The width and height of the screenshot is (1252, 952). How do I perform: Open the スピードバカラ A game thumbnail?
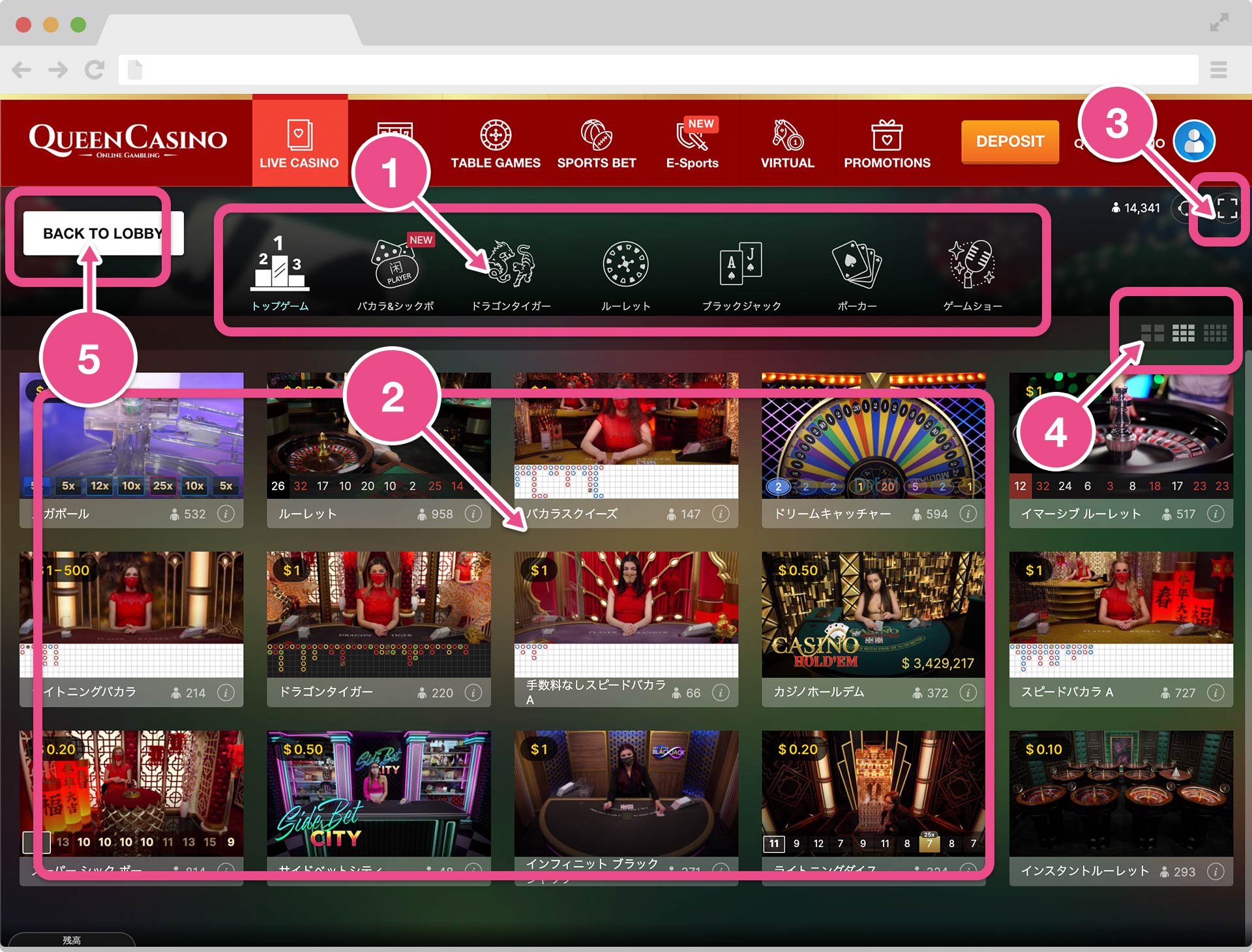1121,615
